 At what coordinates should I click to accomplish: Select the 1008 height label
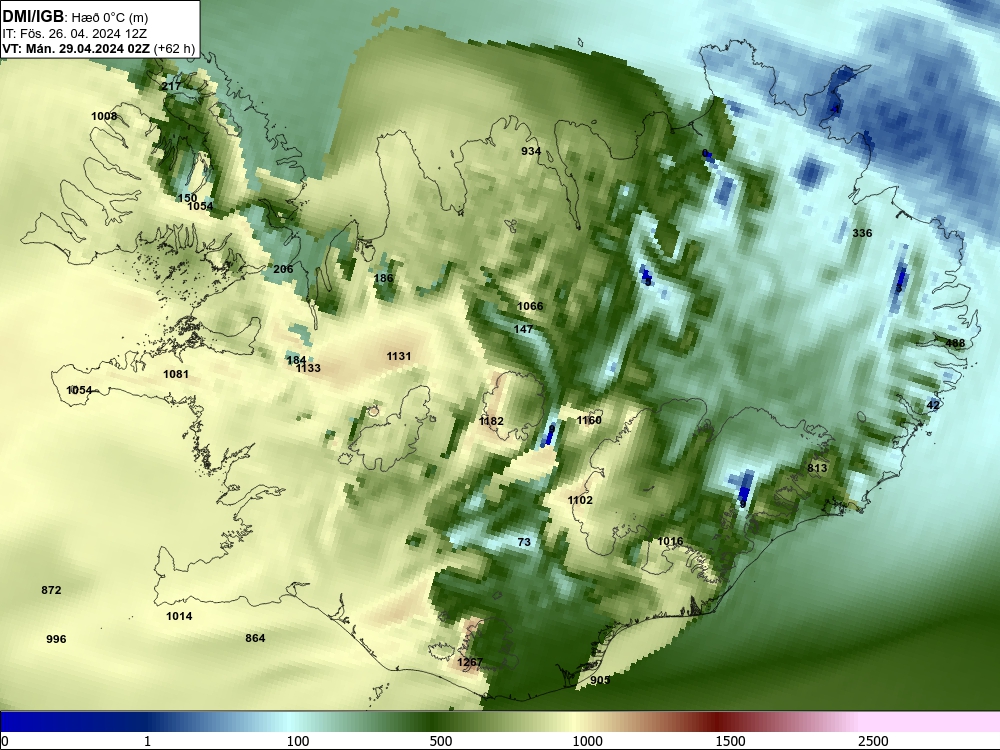coord(104,116)
